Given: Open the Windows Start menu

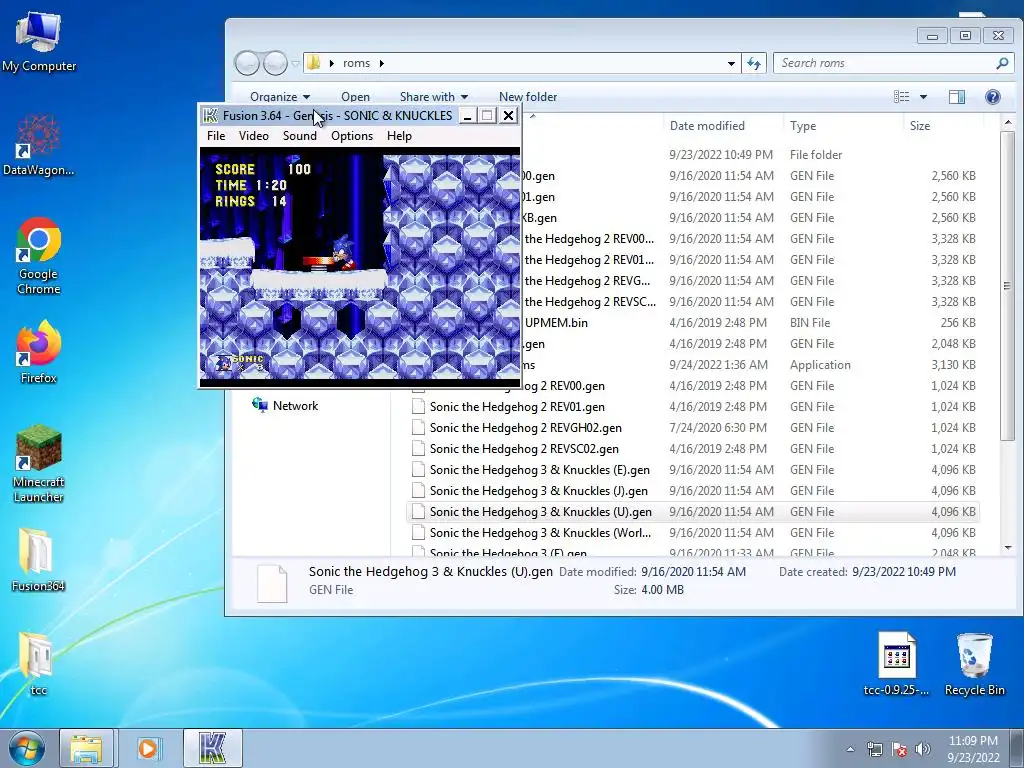Looking at the screenshot, I should pyautogui.click(x=27, y=748).
